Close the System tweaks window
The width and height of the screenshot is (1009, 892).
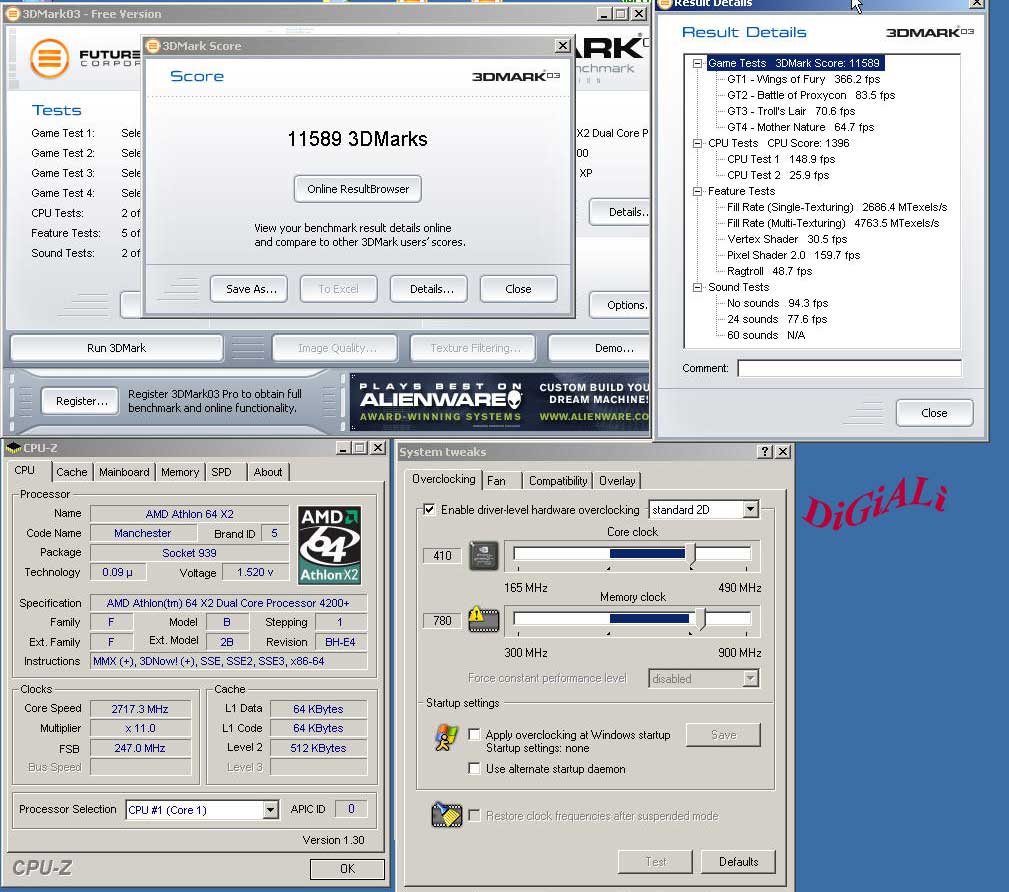pos(782,452)
